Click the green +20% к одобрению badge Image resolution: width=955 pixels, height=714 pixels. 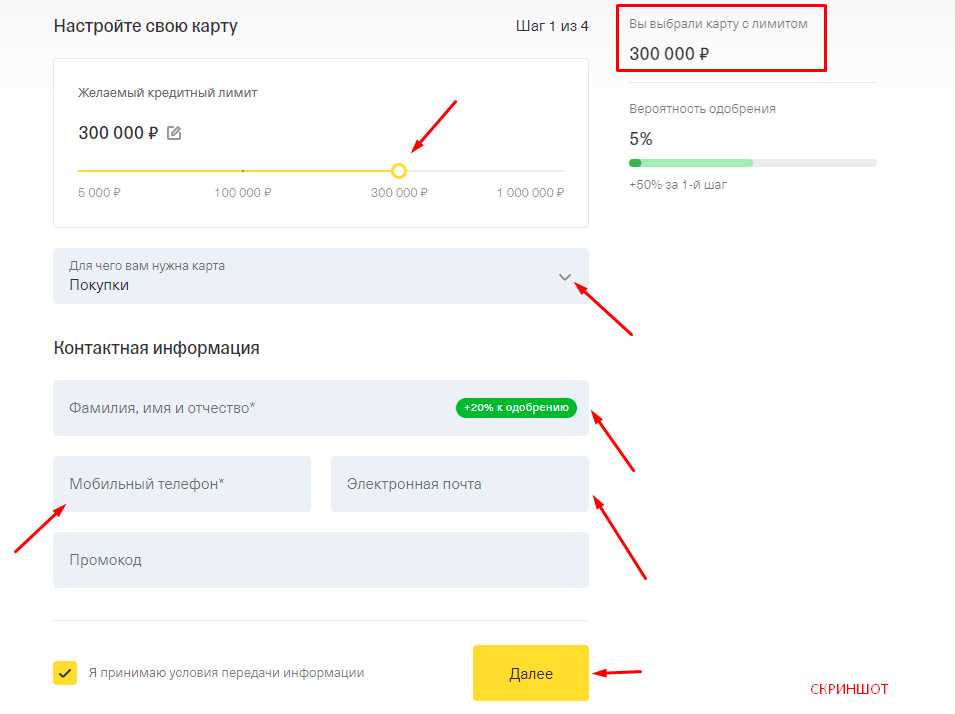click(x=516, y=408)
